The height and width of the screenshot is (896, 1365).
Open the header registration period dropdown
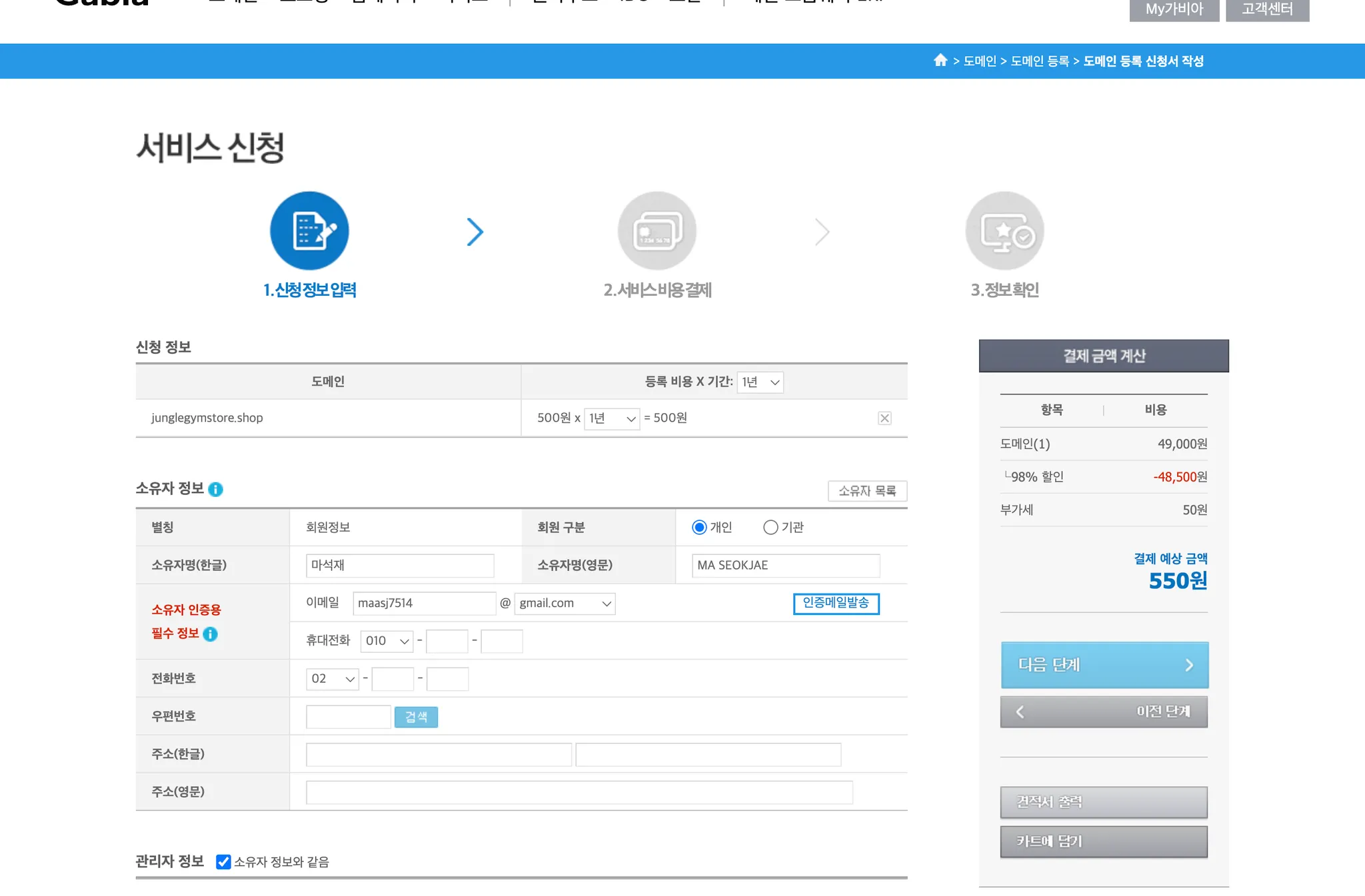[760, 382]
